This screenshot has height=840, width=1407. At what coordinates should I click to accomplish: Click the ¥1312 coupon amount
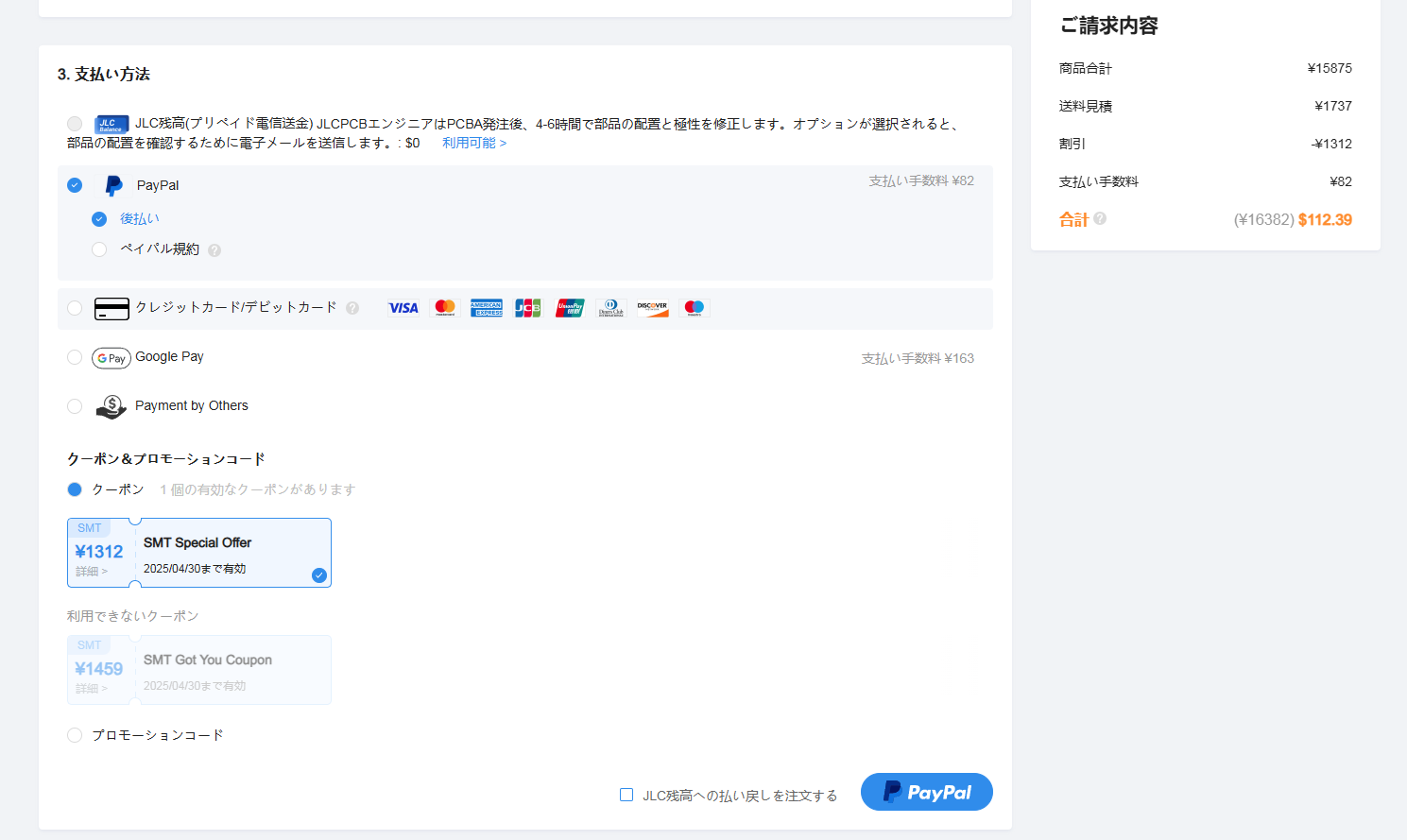[x=99, y=552]
